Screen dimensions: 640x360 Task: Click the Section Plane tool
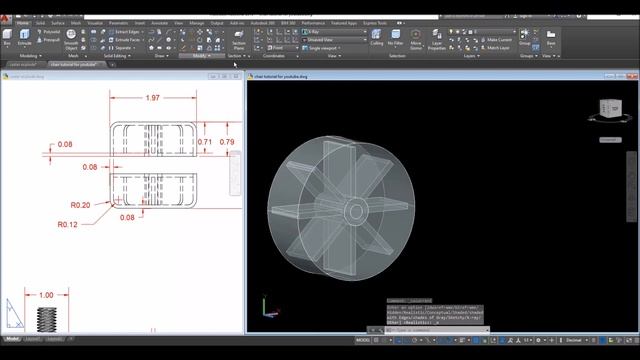pos(239,40)
